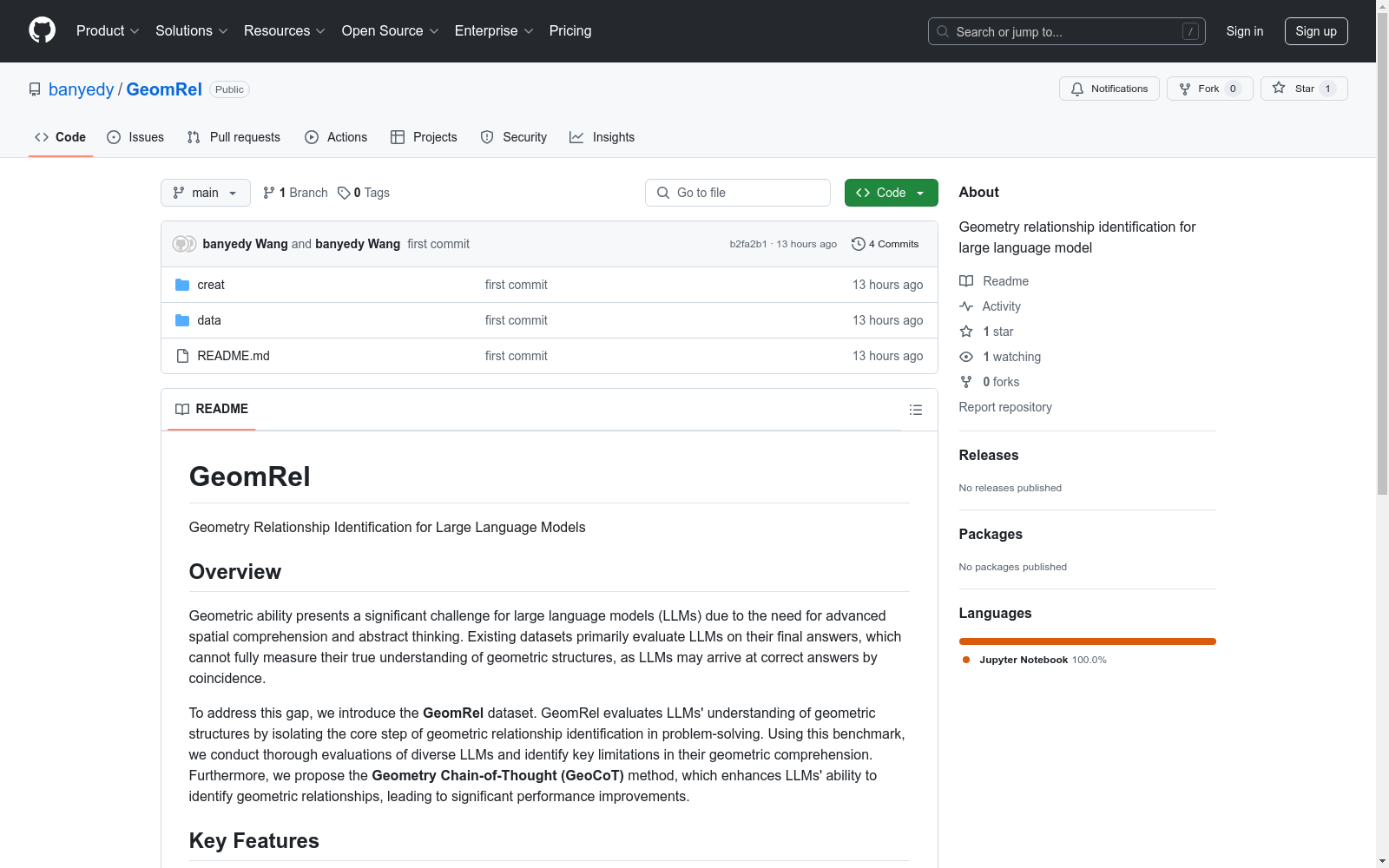Expand the Enterprise menu

tap(494, 31)
